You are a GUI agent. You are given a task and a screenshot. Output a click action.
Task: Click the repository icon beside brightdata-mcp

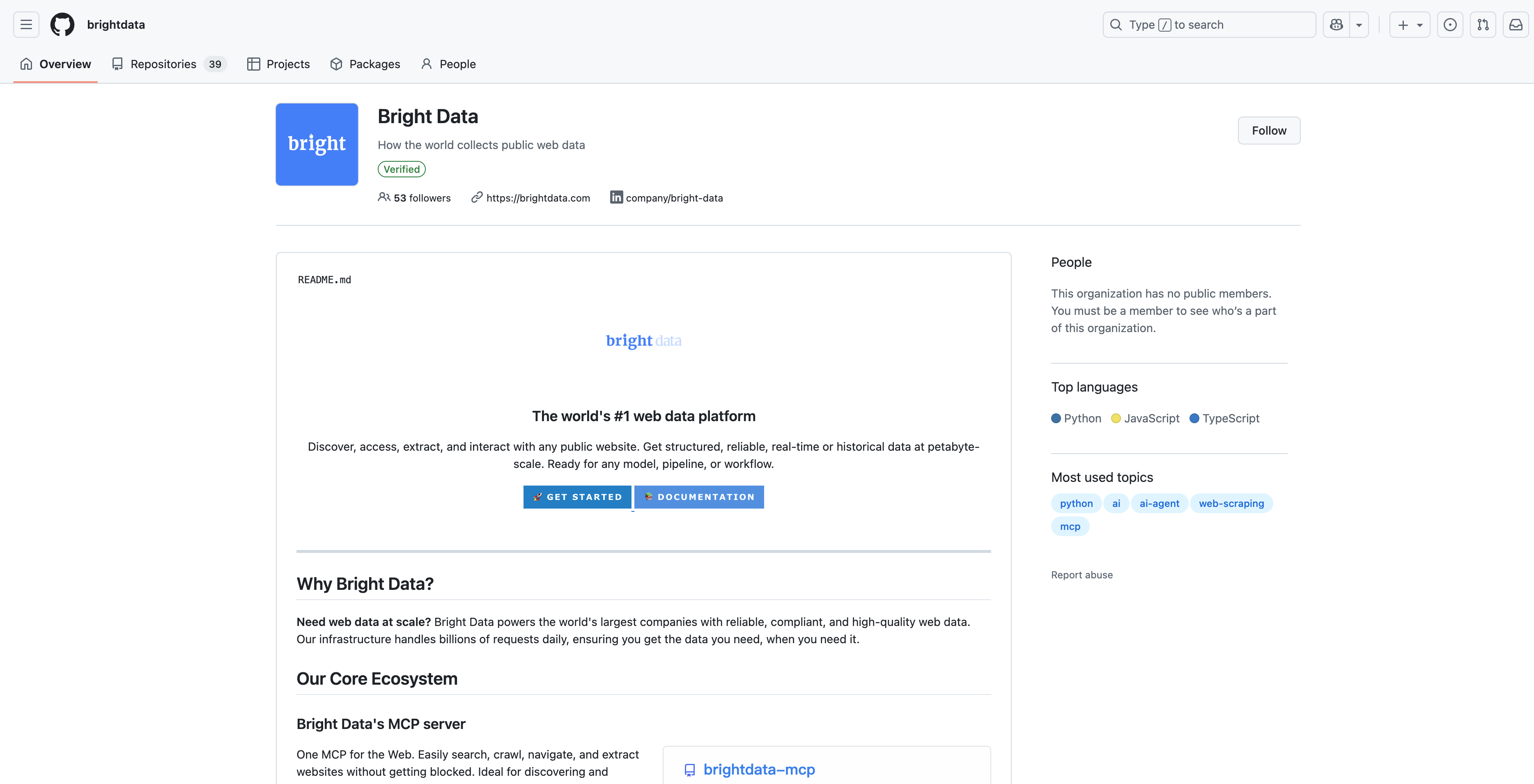(x=689, y=770)
